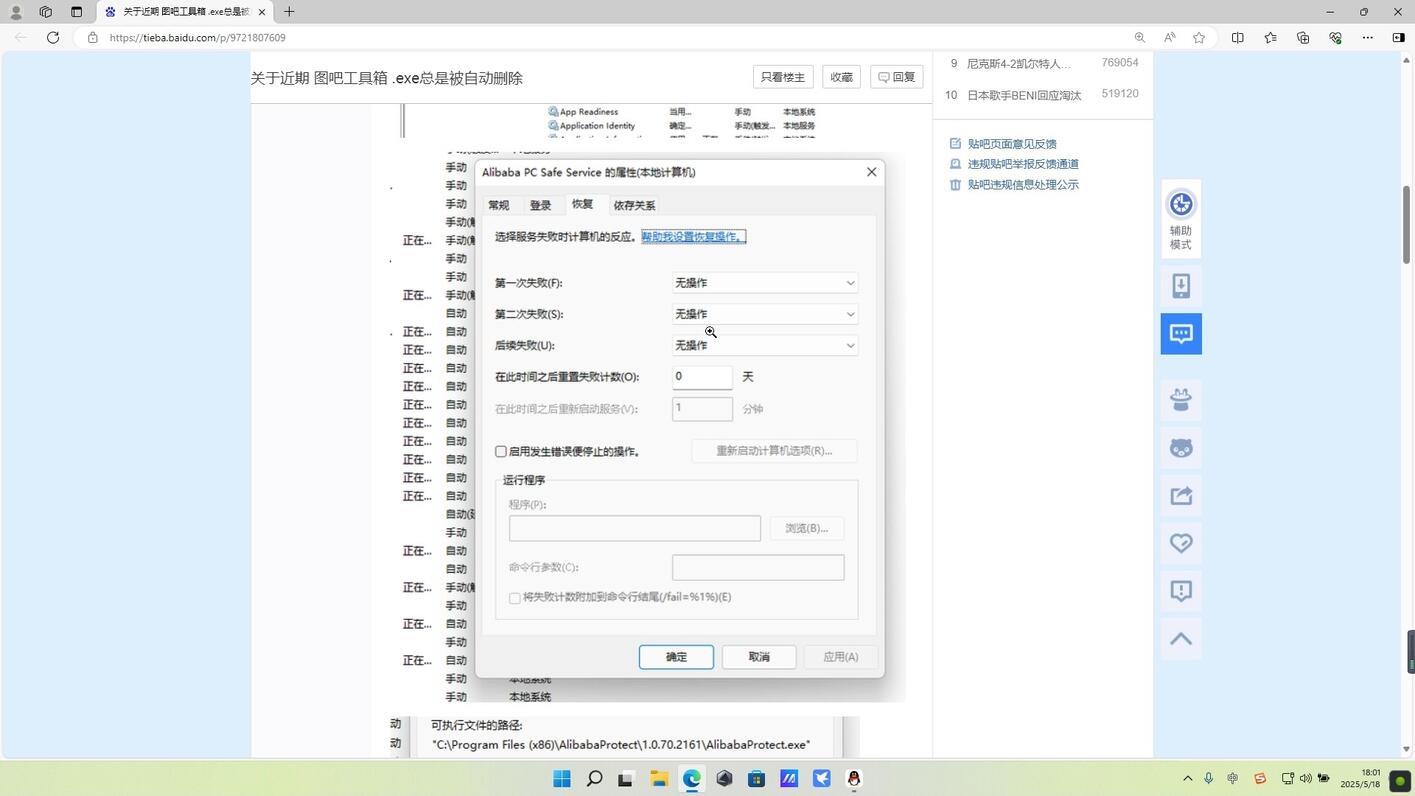Click the 收藏 button
The image size is (1415, 796).
click(x=841, y=77)
